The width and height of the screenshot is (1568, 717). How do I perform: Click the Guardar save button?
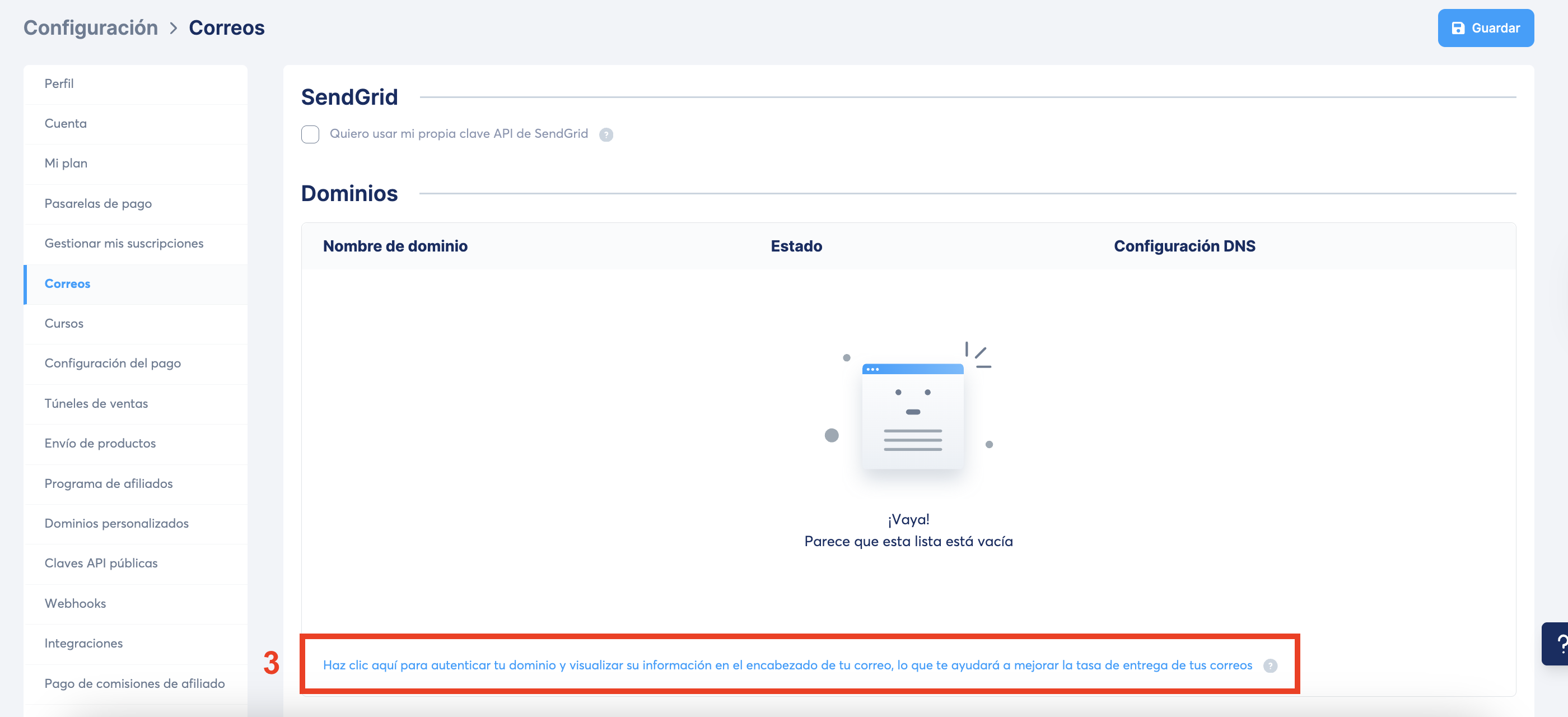click(1485, 28)
